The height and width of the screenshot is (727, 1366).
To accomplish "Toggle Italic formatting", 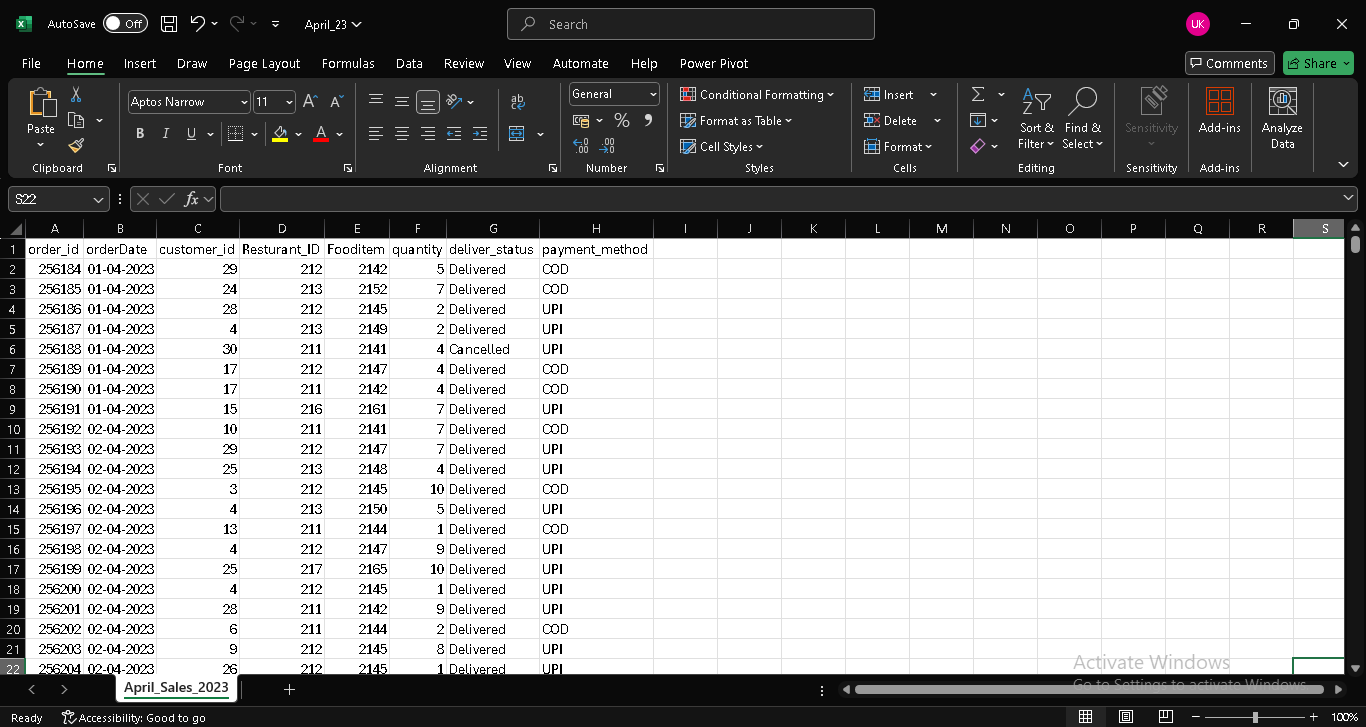I will [x=165, y=134].
